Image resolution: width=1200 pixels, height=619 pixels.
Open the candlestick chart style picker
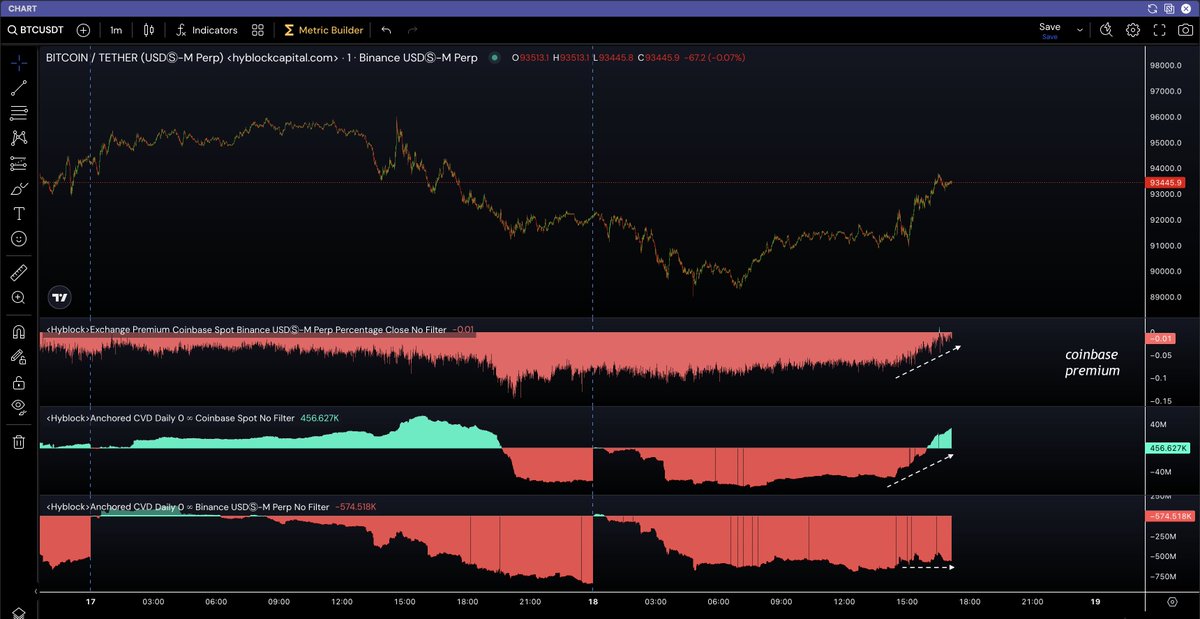[149, 30]
